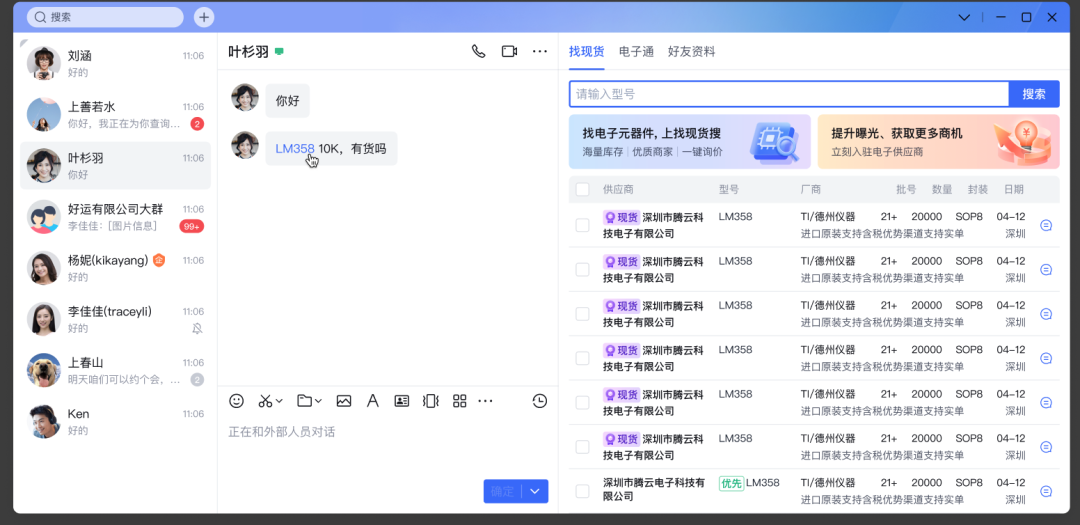Expand the dropdown arrow next to 确定 button
Image resolution: width=1080 pixels, height=525 pixels.
(535, 491)
